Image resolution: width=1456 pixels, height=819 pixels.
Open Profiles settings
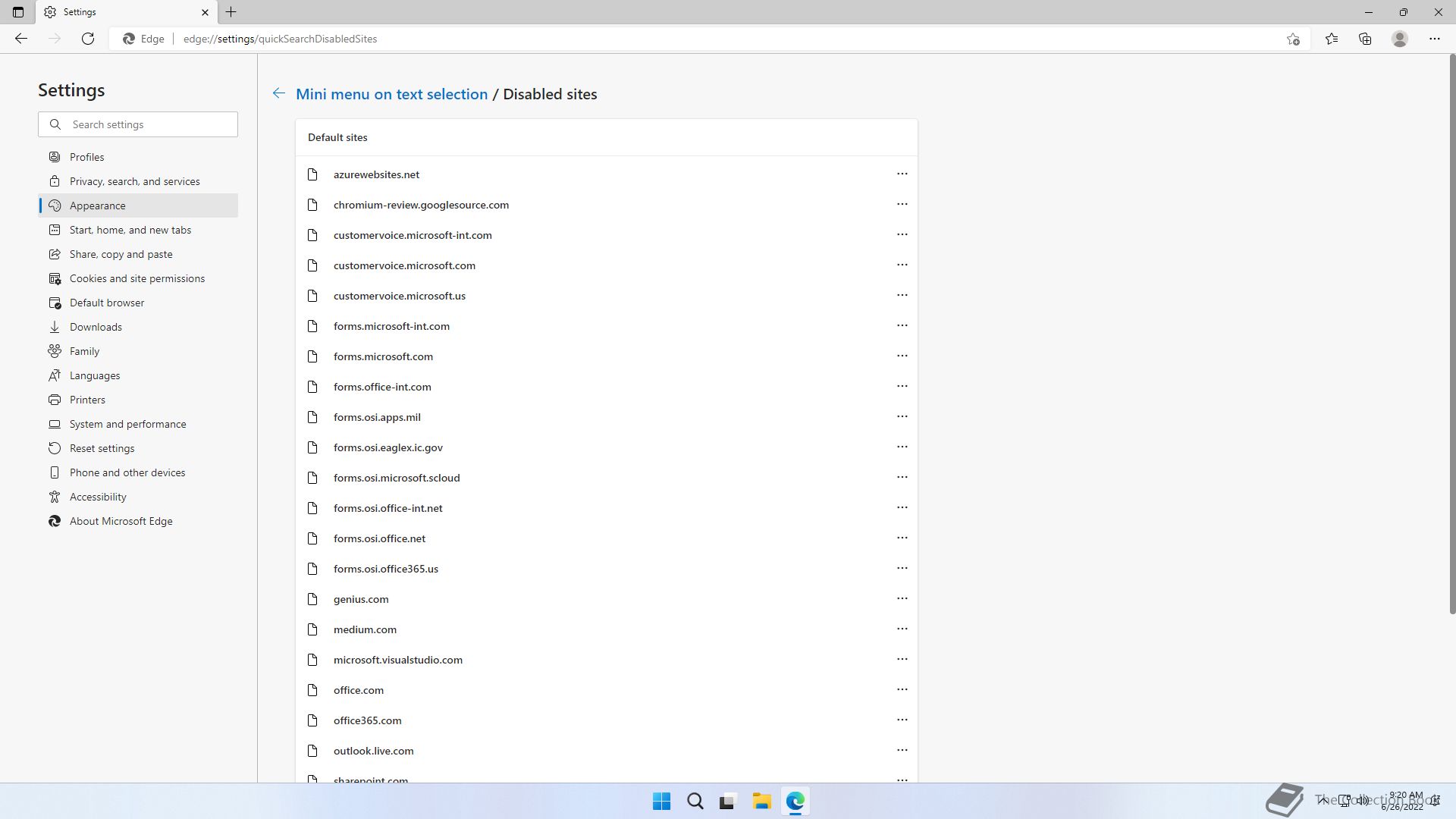138,157
